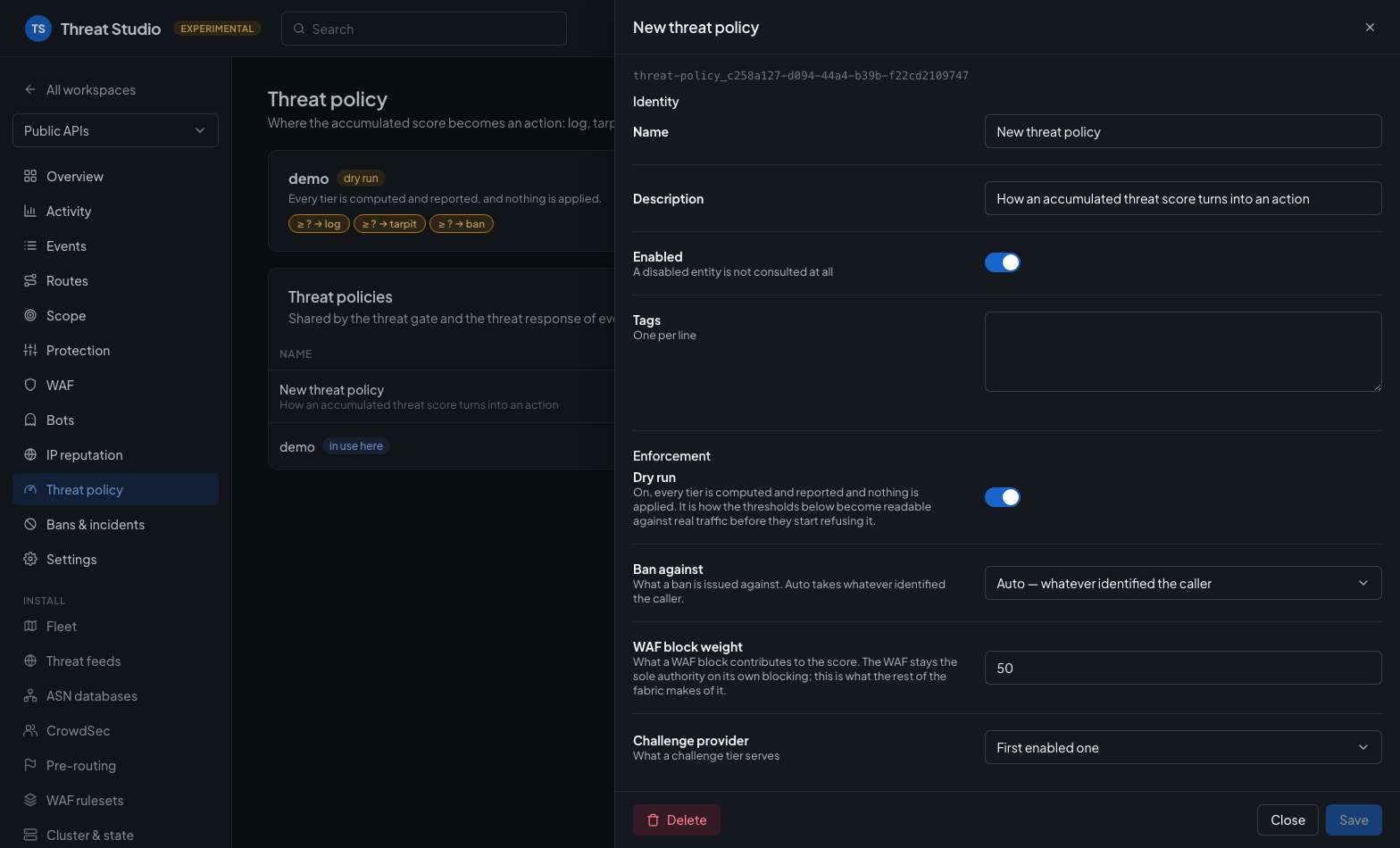Go back to All workspaces
This screenshot has height=848, width=1400.
tap(80, 89)
